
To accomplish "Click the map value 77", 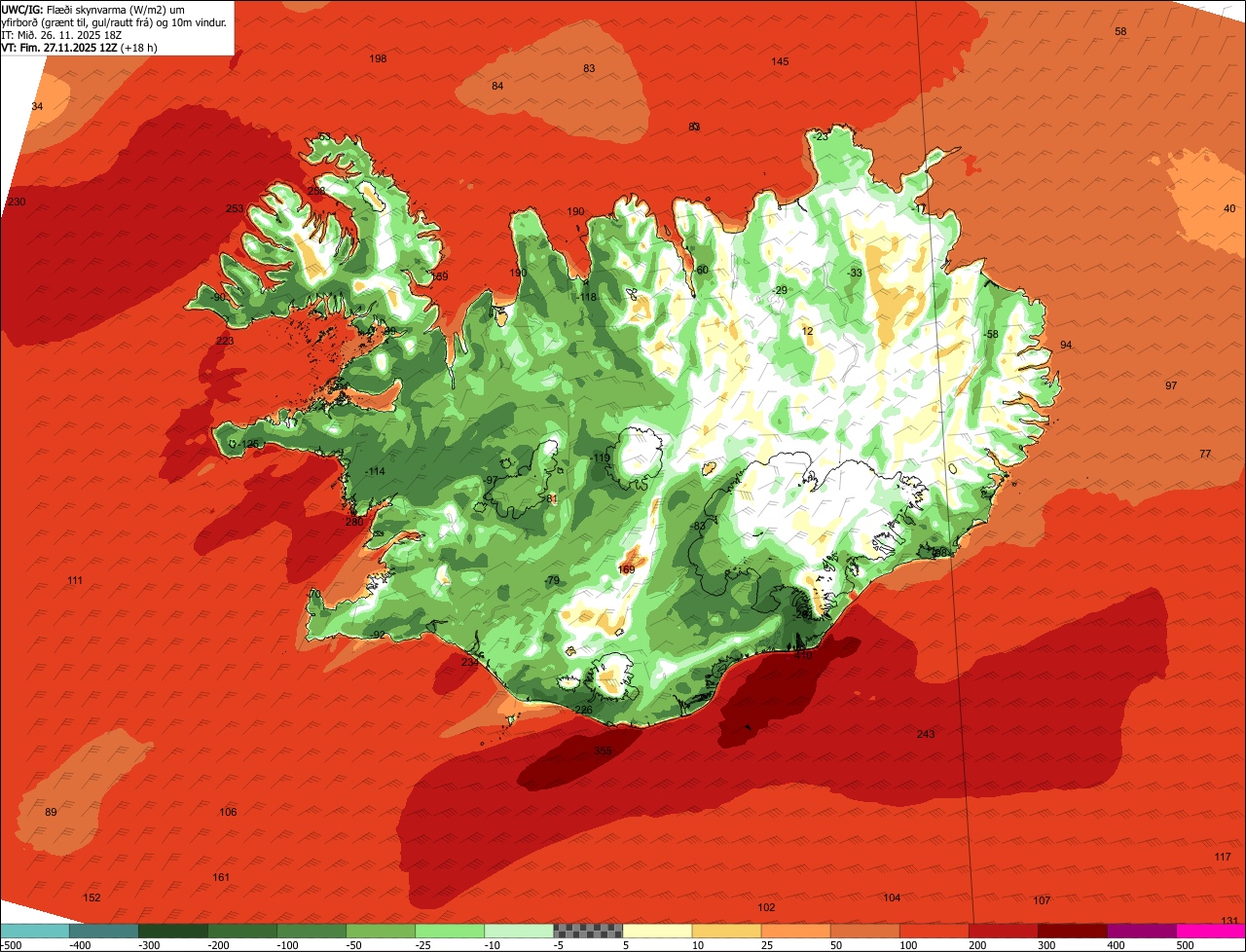I will pyautogui.click(x=1205, y=455).
